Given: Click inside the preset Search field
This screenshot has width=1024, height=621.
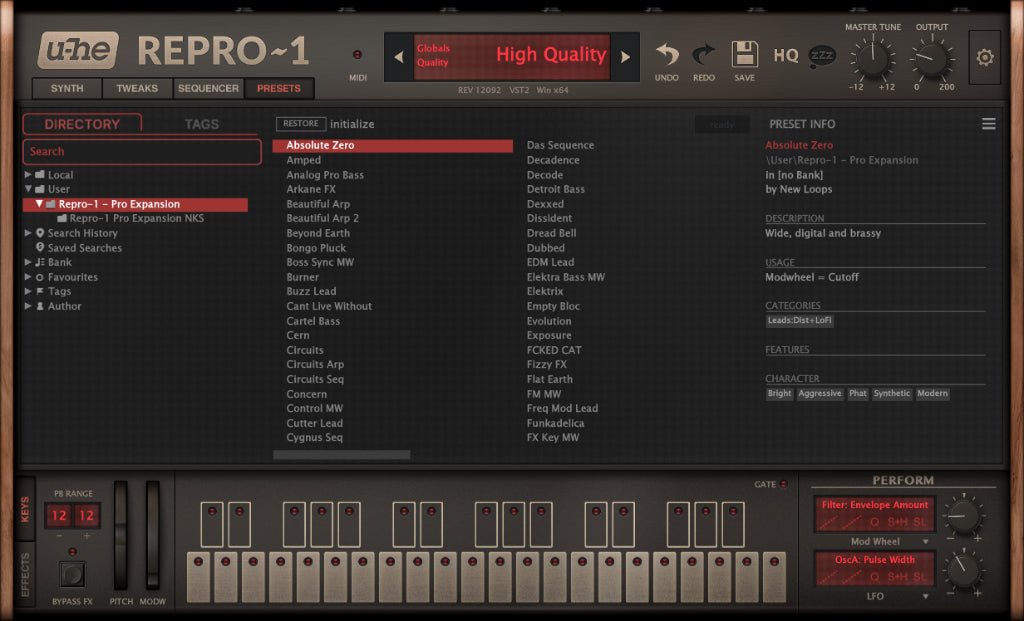Looking at the screenshot, I should pyautogui.click(x=141, y=151).
